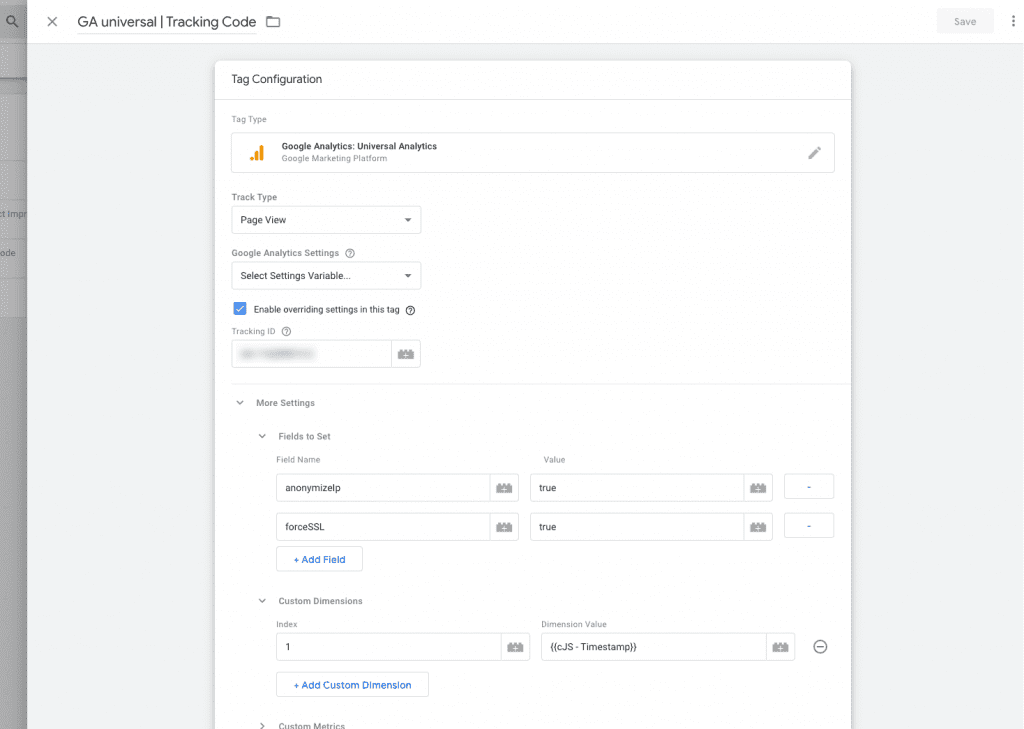Open the Track Type dropdown
The image size is (1024, 729).
(326, 220)
